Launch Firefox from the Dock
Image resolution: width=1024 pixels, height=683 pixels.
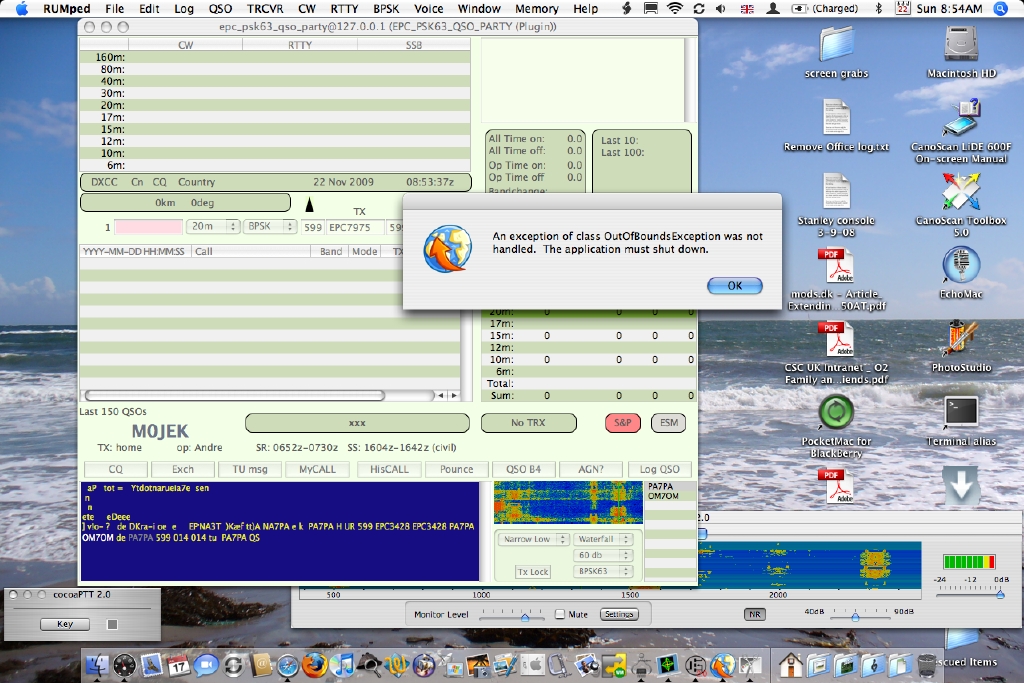point(314,664)
